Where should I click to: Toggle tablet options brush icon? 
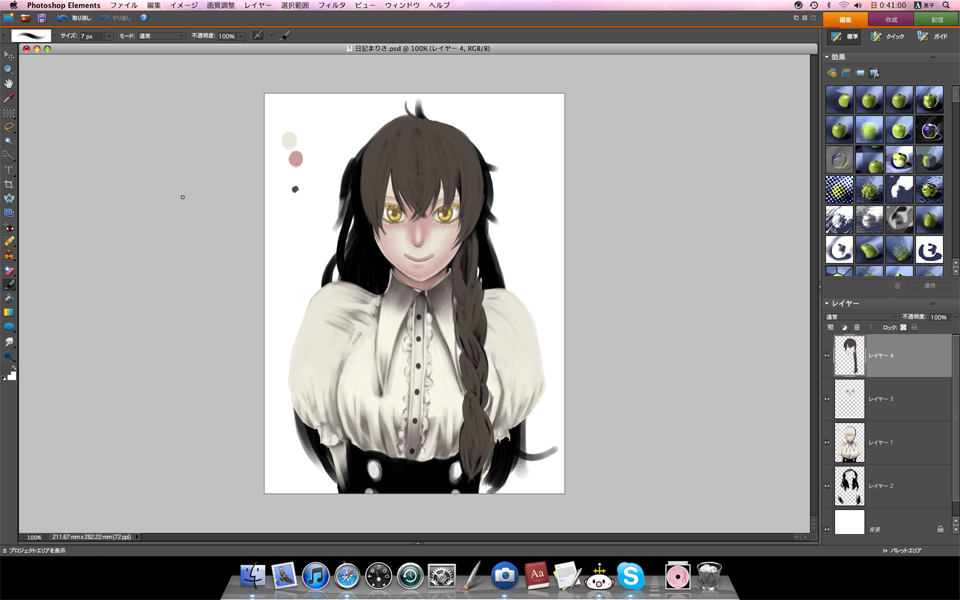(x=285, y=36)
